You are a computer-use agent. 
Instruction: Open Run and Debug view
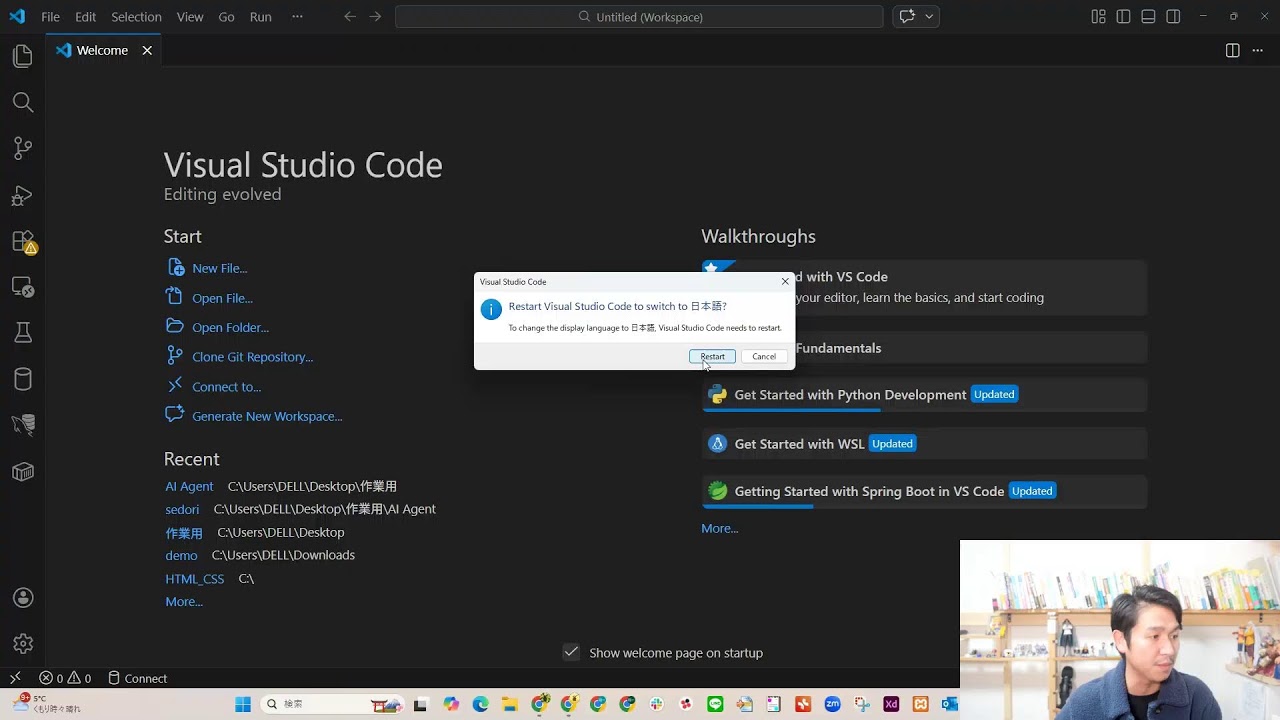pos(23,195)
